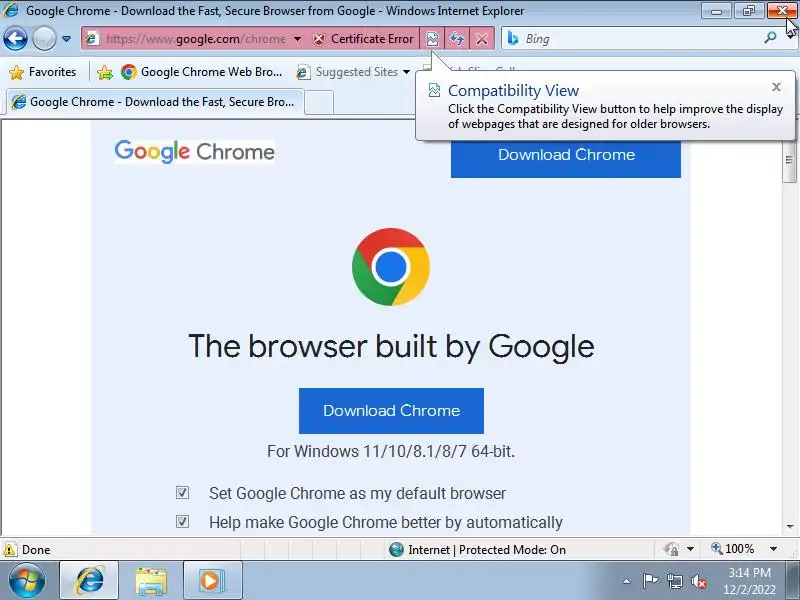The height and width of the screenshot is (600, 800).
Task: Click the Add to Favorites Bar icon
Action: [x=105, y=72]
